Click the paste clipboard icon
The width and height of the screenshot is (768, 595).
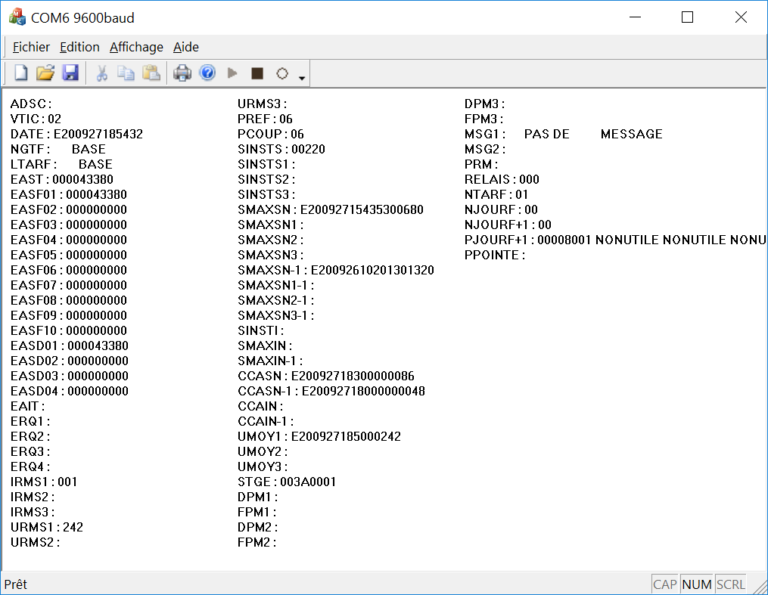point(151,73)
